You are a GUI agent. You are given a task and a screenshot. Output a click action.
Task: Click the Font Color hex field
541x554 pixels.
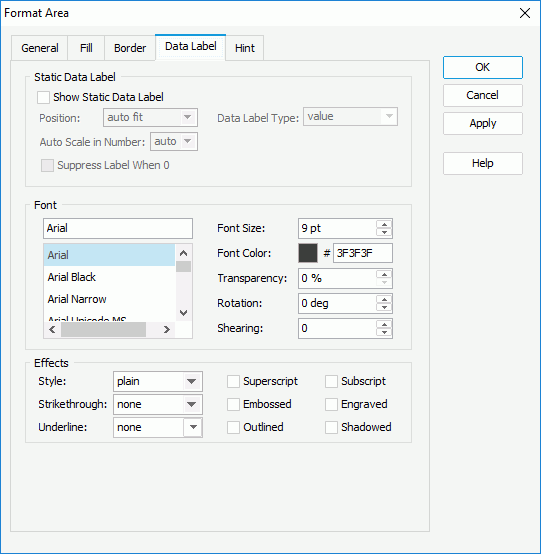click(363, 253)
